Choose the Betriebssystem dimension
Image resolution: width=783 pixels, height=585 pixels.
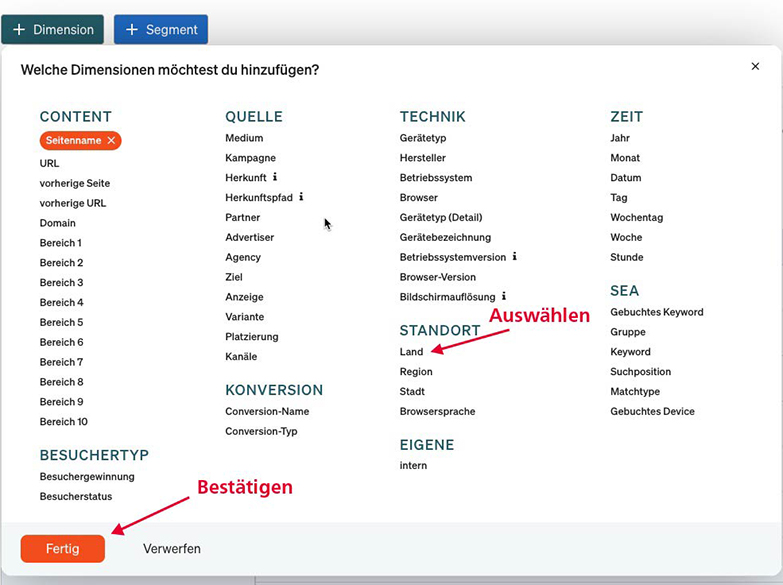point(436,178)
